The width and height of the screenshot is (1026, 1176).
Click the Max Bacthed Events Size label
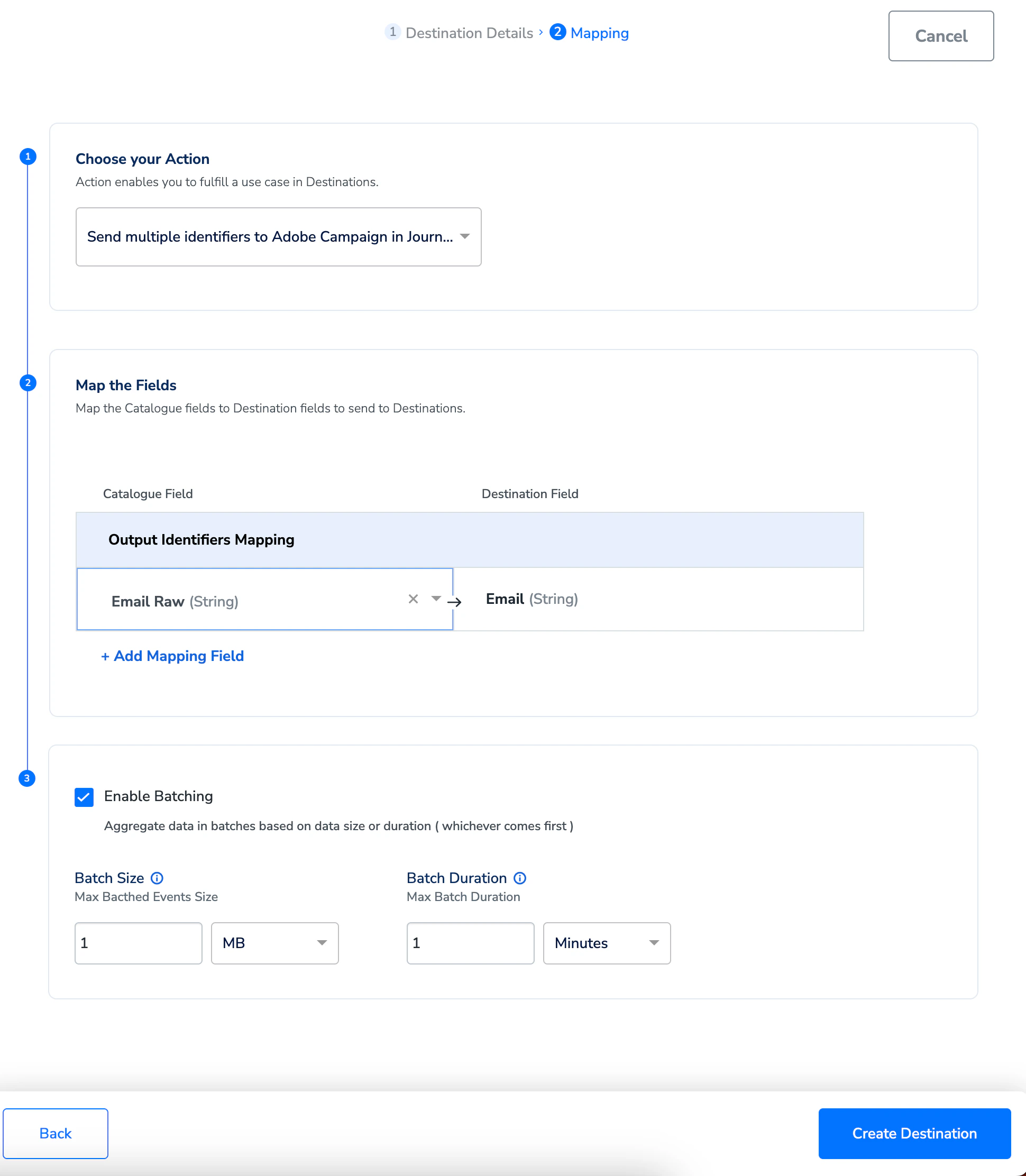click(x=146, y=897)
